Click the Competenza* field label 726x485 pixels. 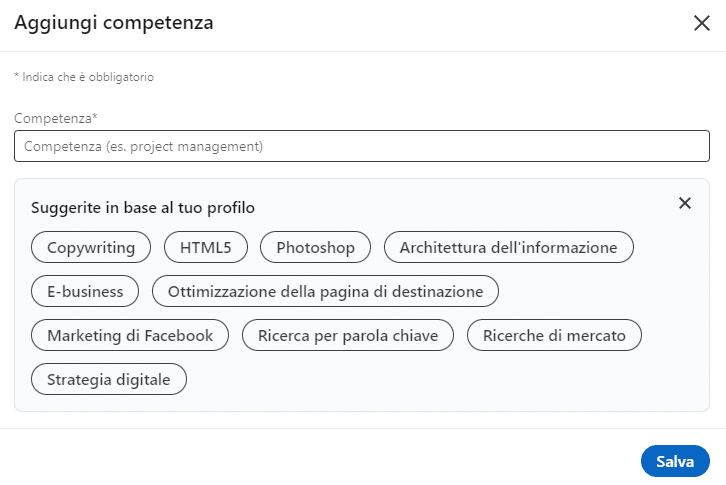tap(56, 118)
